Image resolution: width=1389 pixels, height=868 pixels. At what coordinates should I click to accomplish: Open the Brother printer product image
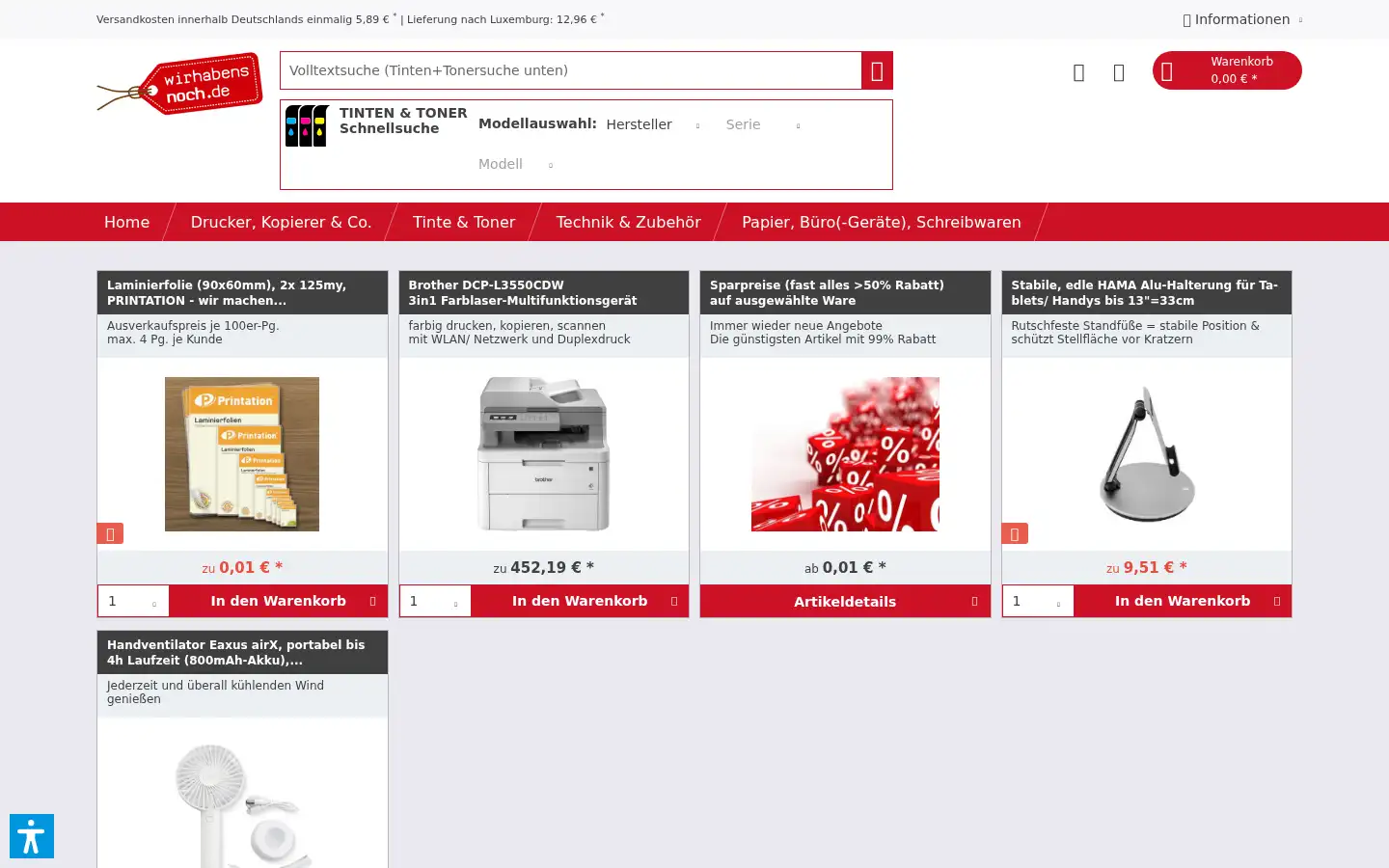coord(544,454)
